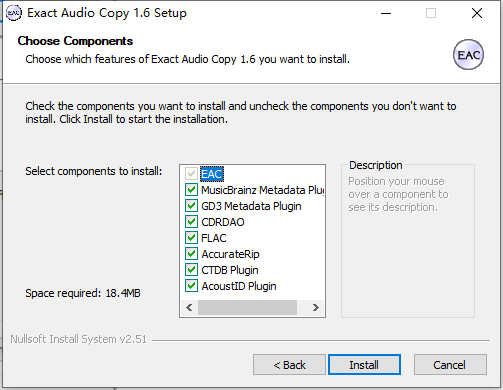The width and height of the screenshot is (503, 390).
Task: Click the left scroll arrow of the list
Action: pyautogui.click(x=189, y=307)
